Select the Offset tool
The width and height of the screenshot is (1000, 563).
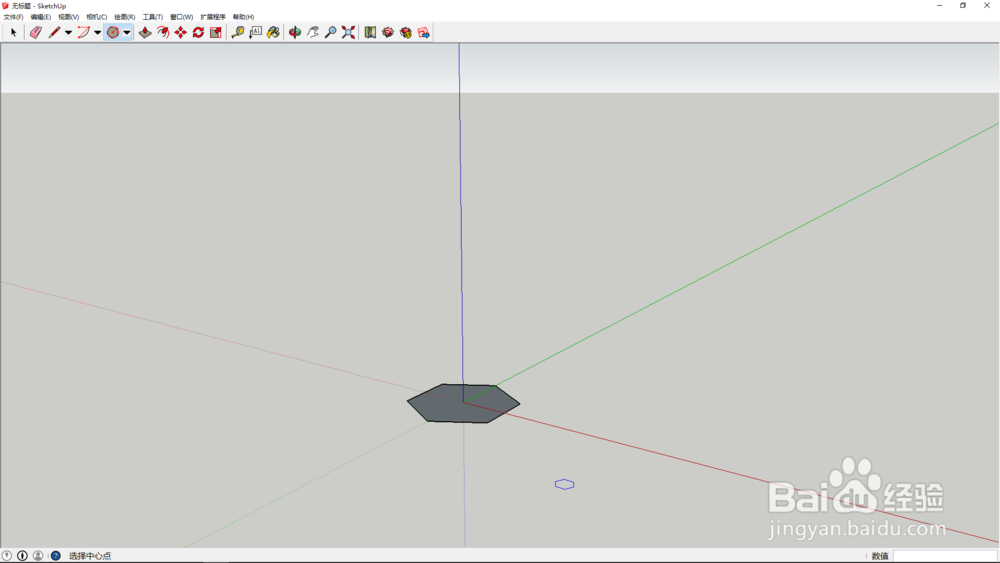tap(163, 33)
